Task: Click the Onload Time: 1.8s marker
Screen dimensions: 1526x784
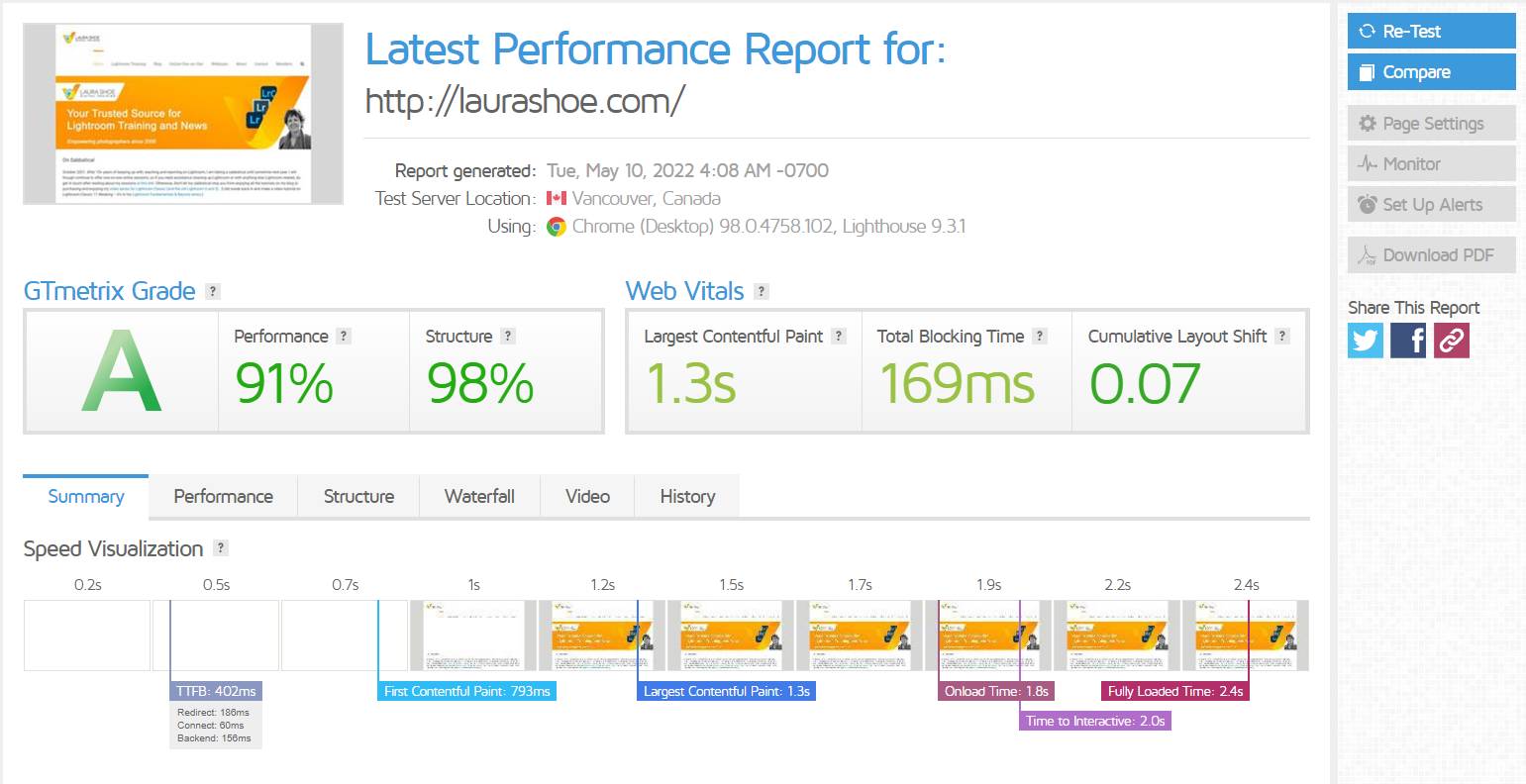Action: tap(996, 691)
